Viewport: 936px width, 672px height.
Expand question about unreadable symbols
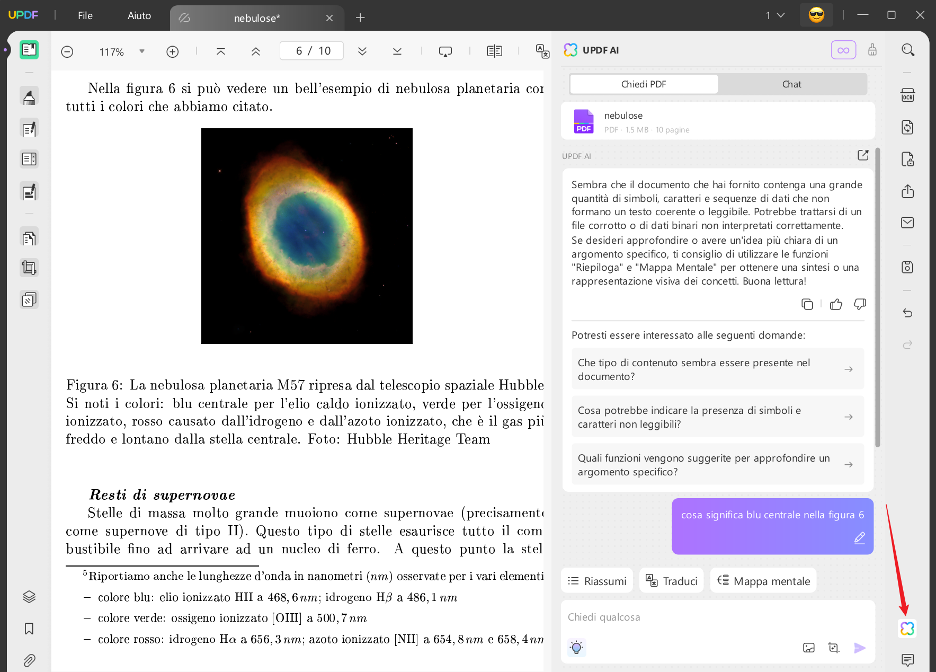tap(717, 417)
